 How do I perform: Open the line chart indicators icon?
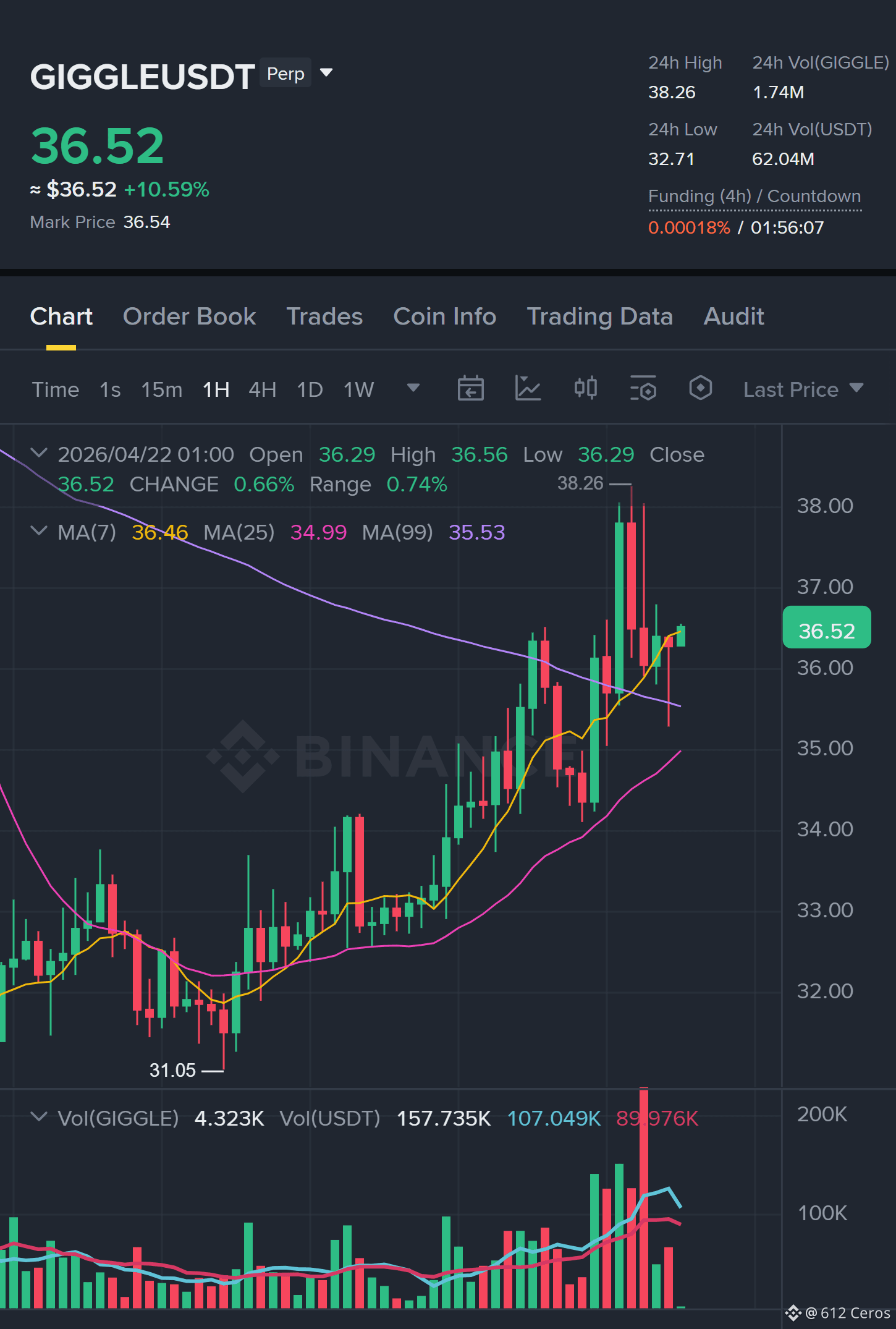tap(528, 389)
